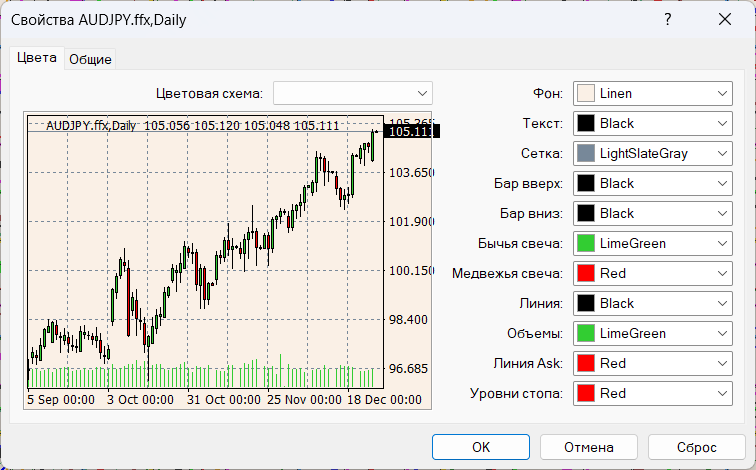Click the Сброс reset button
Screen dimensions: 756x470
(x=696, y=446)
